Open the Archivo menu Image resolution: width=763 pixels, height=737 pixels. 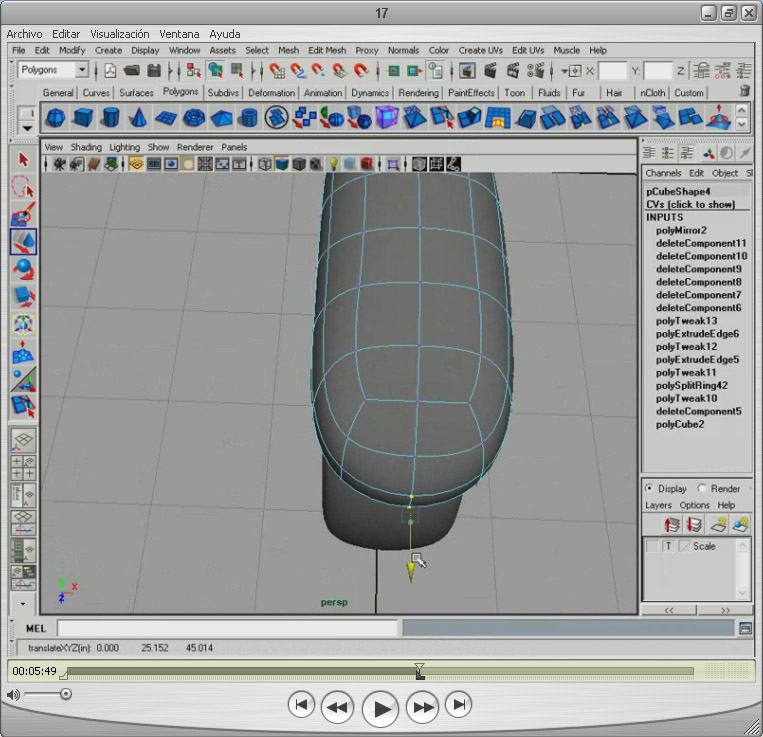(x=24, y=34)
